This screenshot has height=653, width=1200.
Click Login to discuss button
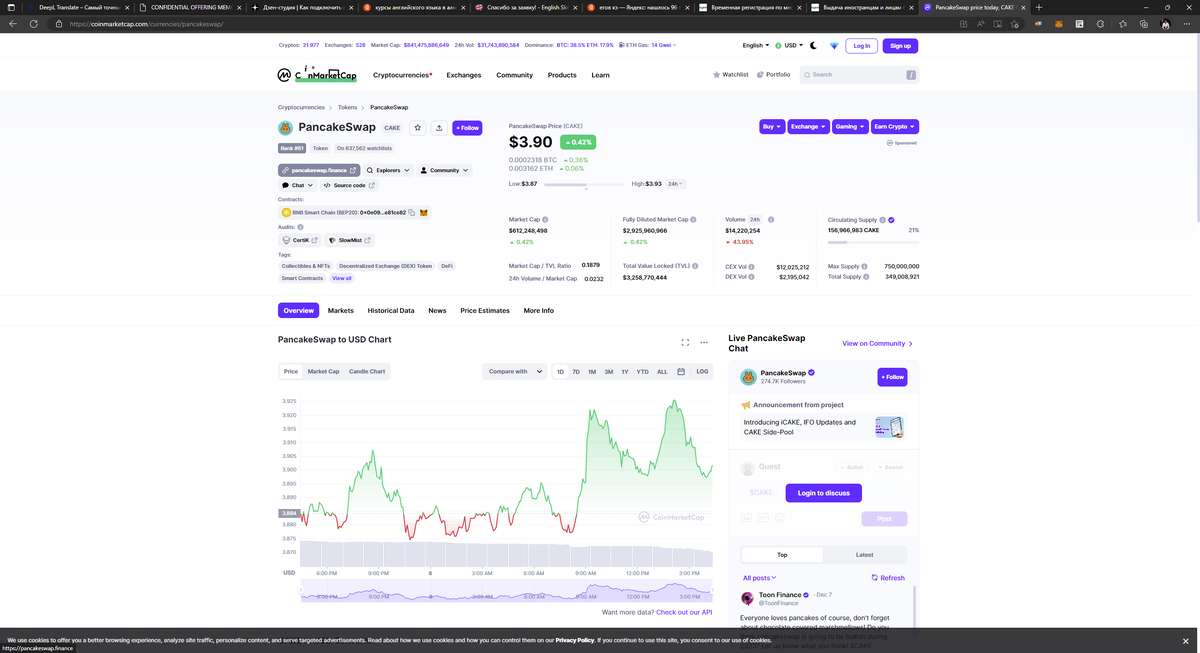(824, 493)
